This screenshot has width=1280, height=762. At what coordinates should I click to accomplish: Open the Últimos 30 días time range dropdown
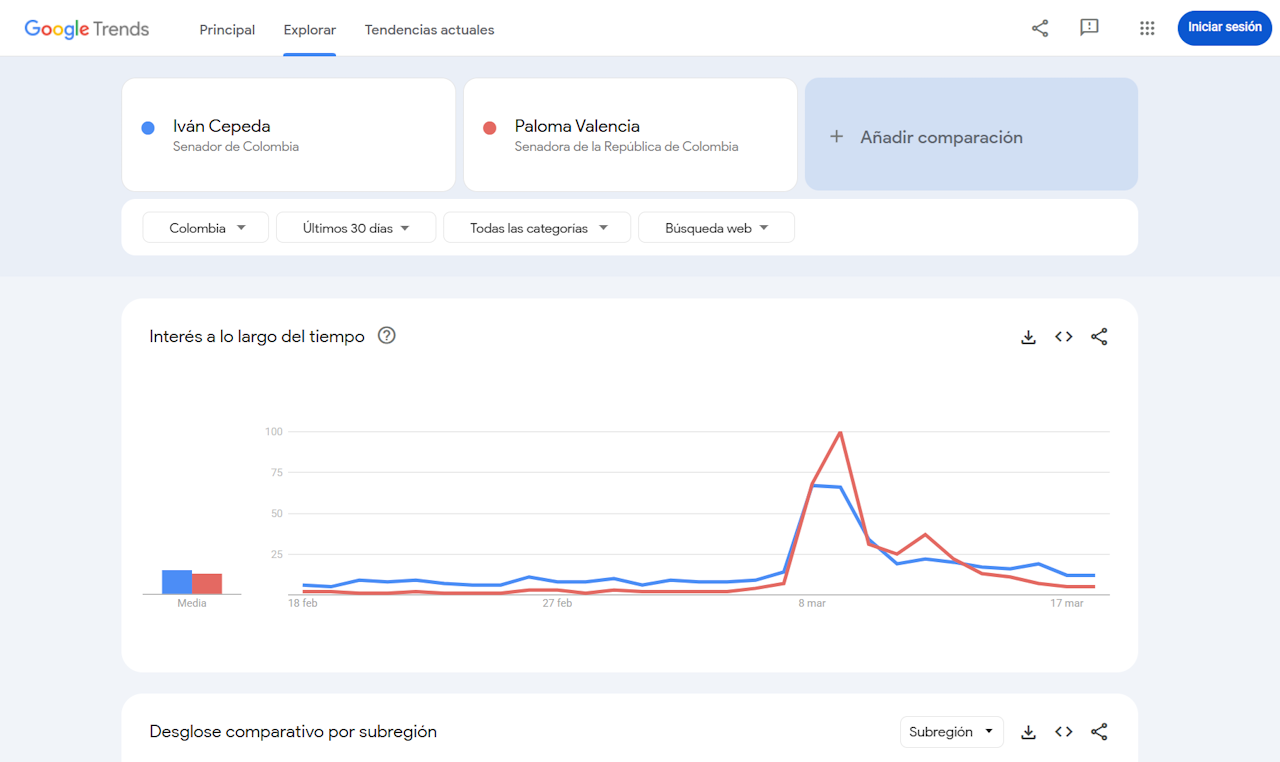tap(355, 227)
